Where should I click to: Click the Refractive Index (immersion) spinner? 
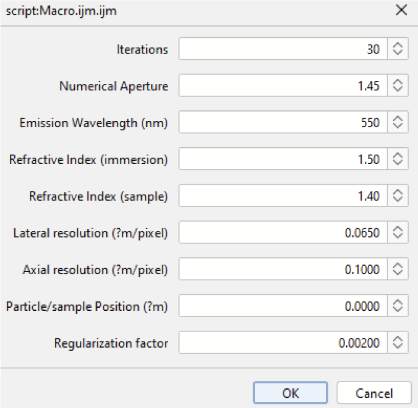398,159
